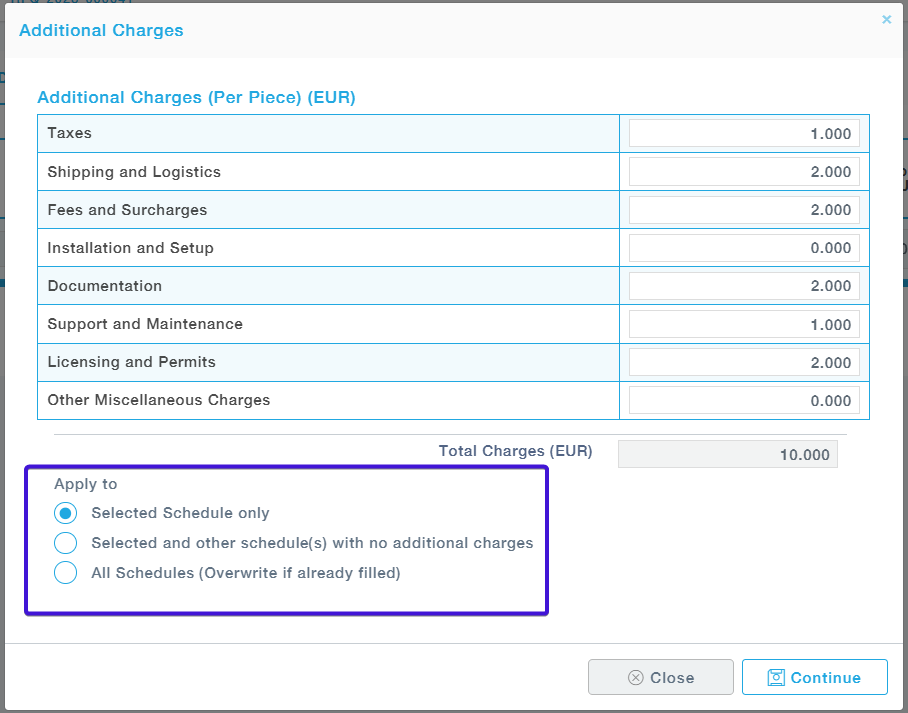Choose 'Selected and other schedule(s)' radio button
This screenshot has height=713, width=908.
point(66,543)
